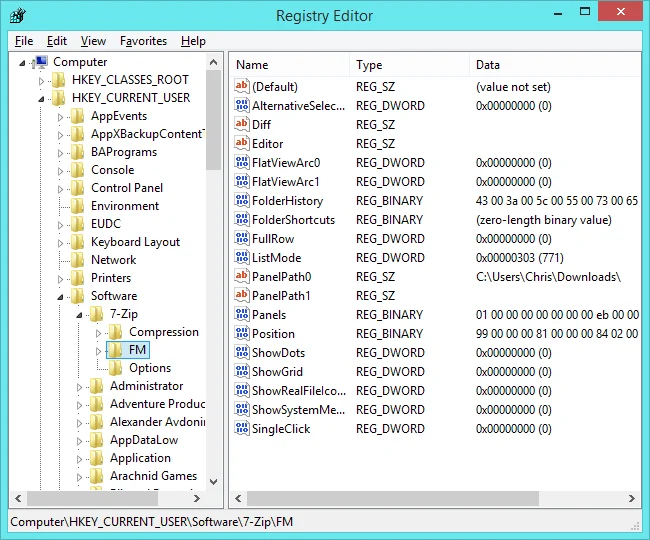Click the status bar registry path
Viewport: 650px width, 540px height.
click(152, 522)
